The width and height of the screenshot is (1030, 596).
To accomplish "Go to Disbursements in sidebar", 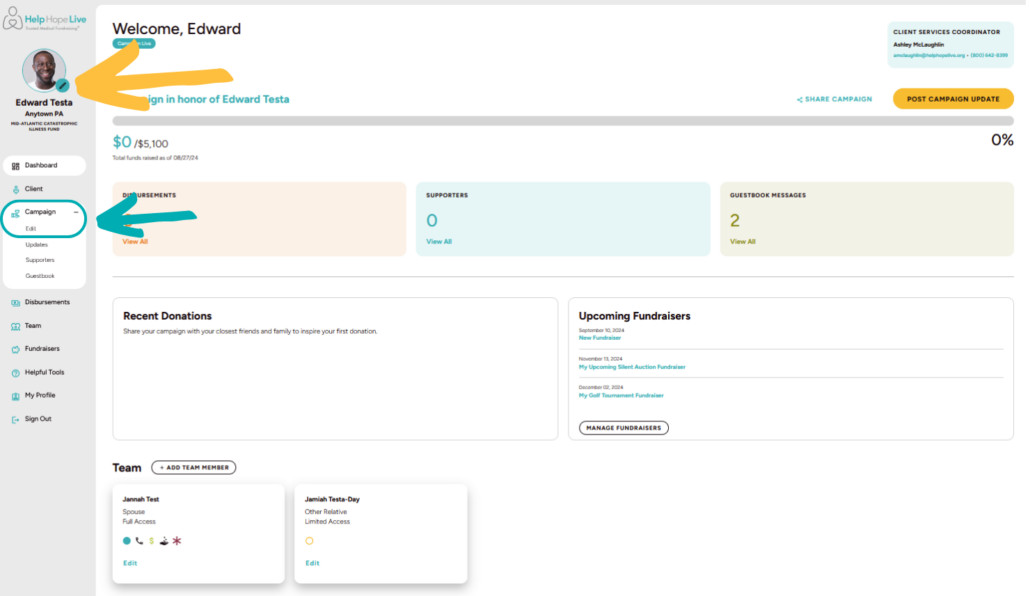I will [47, 302].
